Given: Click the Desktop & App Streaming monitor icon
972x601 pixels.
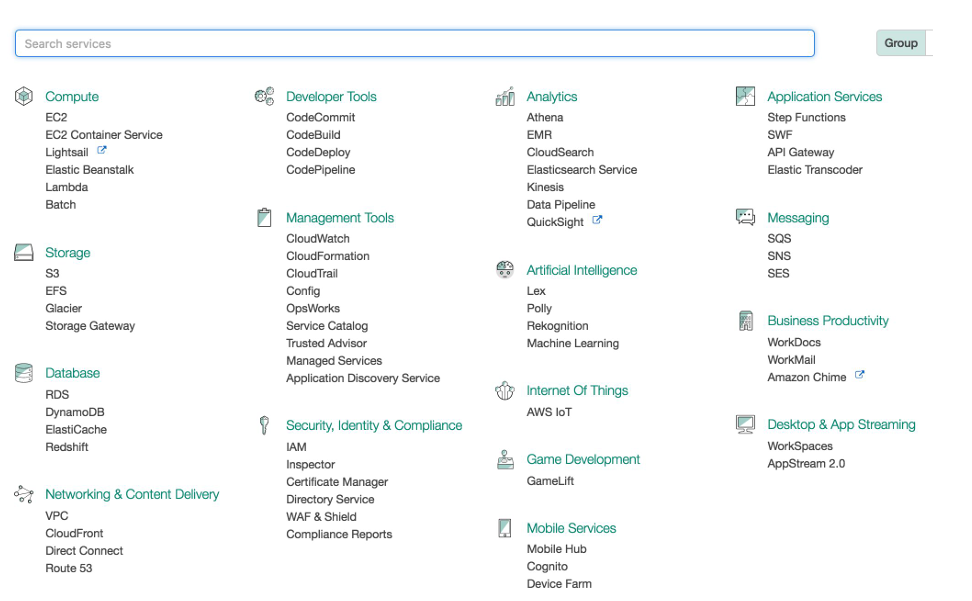Looking at the screenshot, I should point(745,424).
